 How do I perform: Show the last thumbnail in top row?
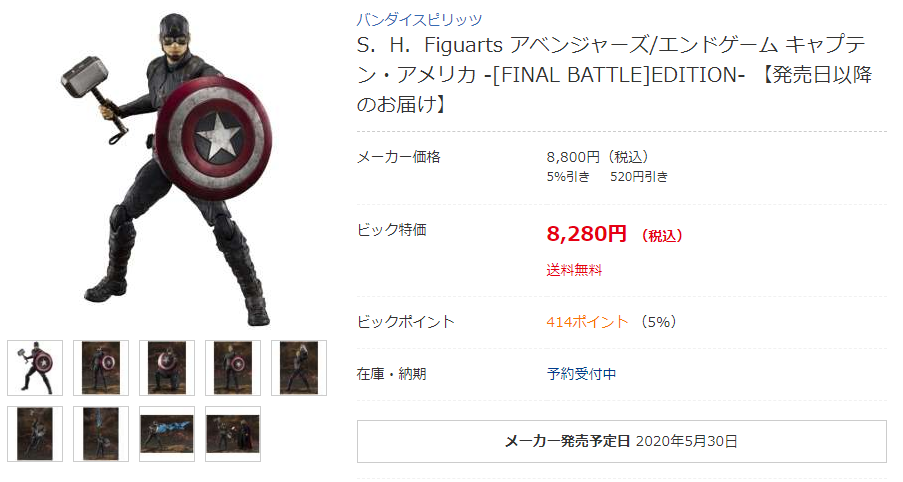(x=299, y=367)
